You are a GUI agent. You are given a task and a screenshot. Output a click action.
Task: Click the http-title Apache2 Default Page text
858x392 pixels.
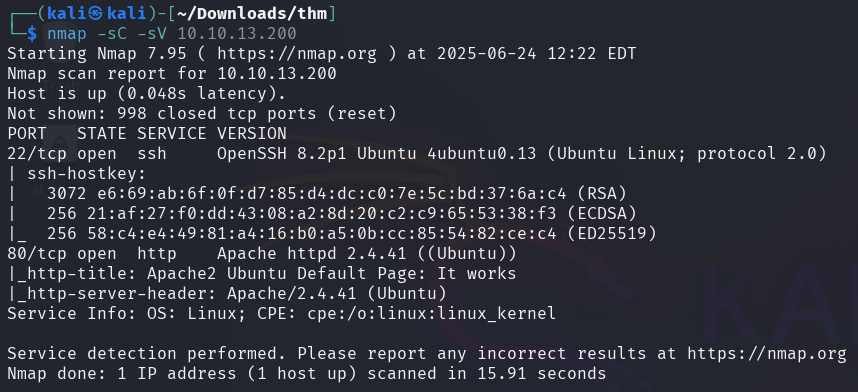click(x=262, y=274)
